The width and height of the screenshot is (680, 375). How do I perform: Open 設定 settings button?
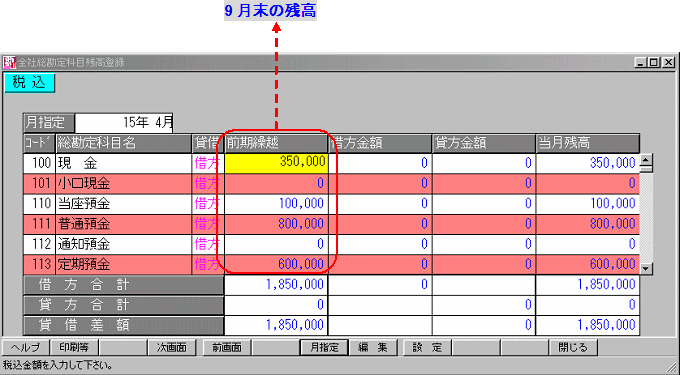point(427,347)
